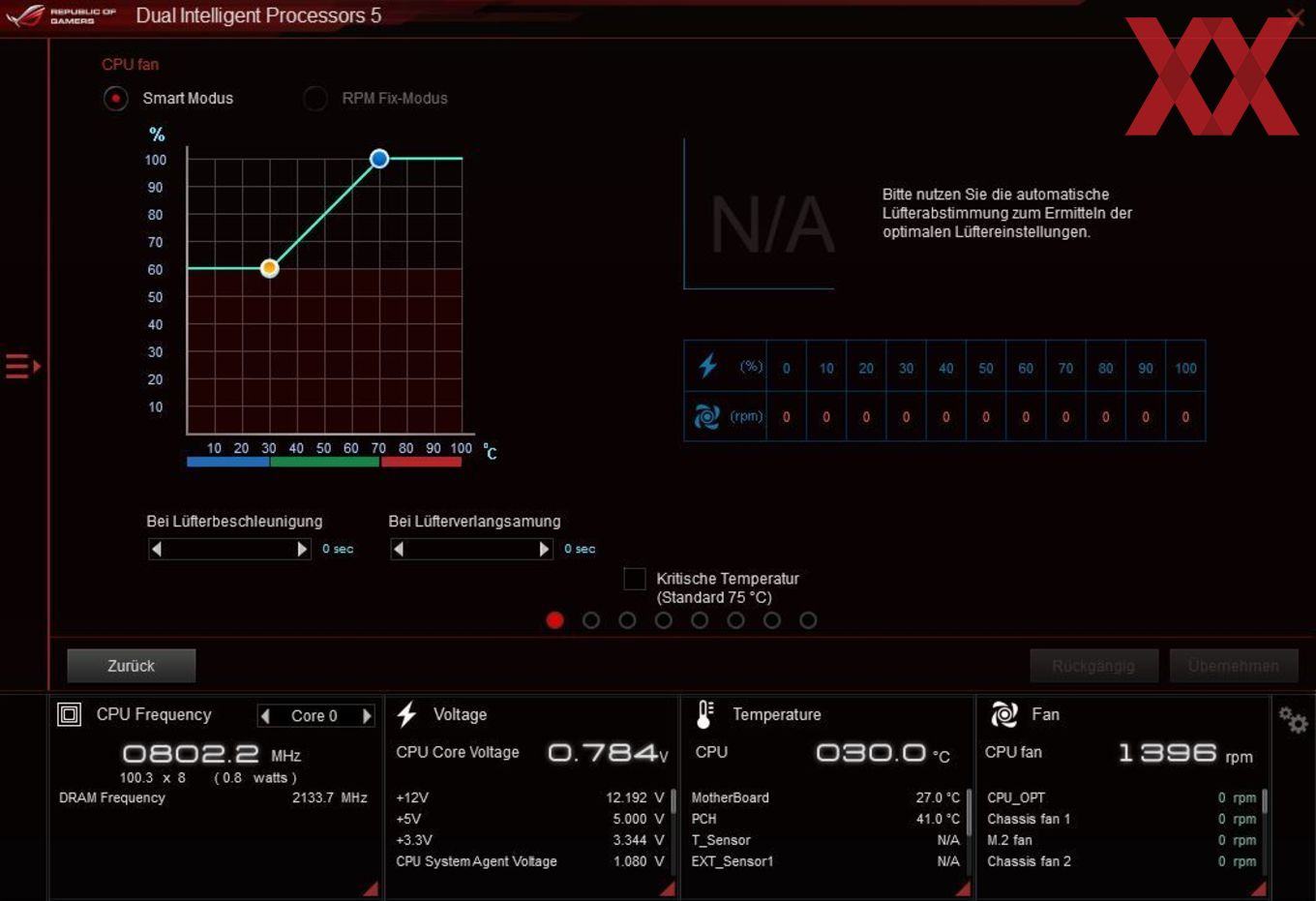Click the Voltage lightning bolt icon

[406, 714]
